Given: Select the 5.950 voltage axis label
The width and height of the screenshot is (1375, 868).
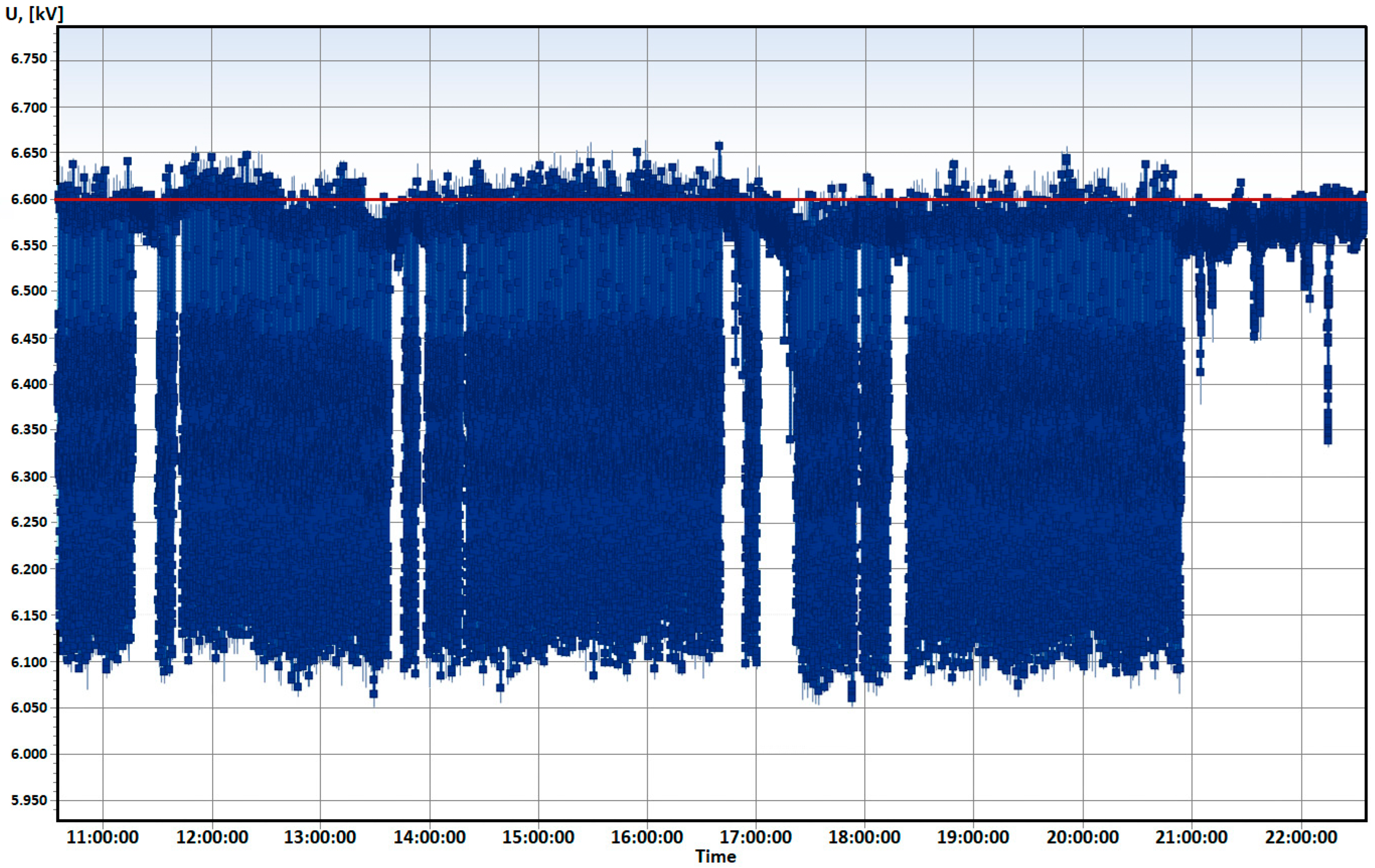Looking at the screenshot, I should coord(29,800).
